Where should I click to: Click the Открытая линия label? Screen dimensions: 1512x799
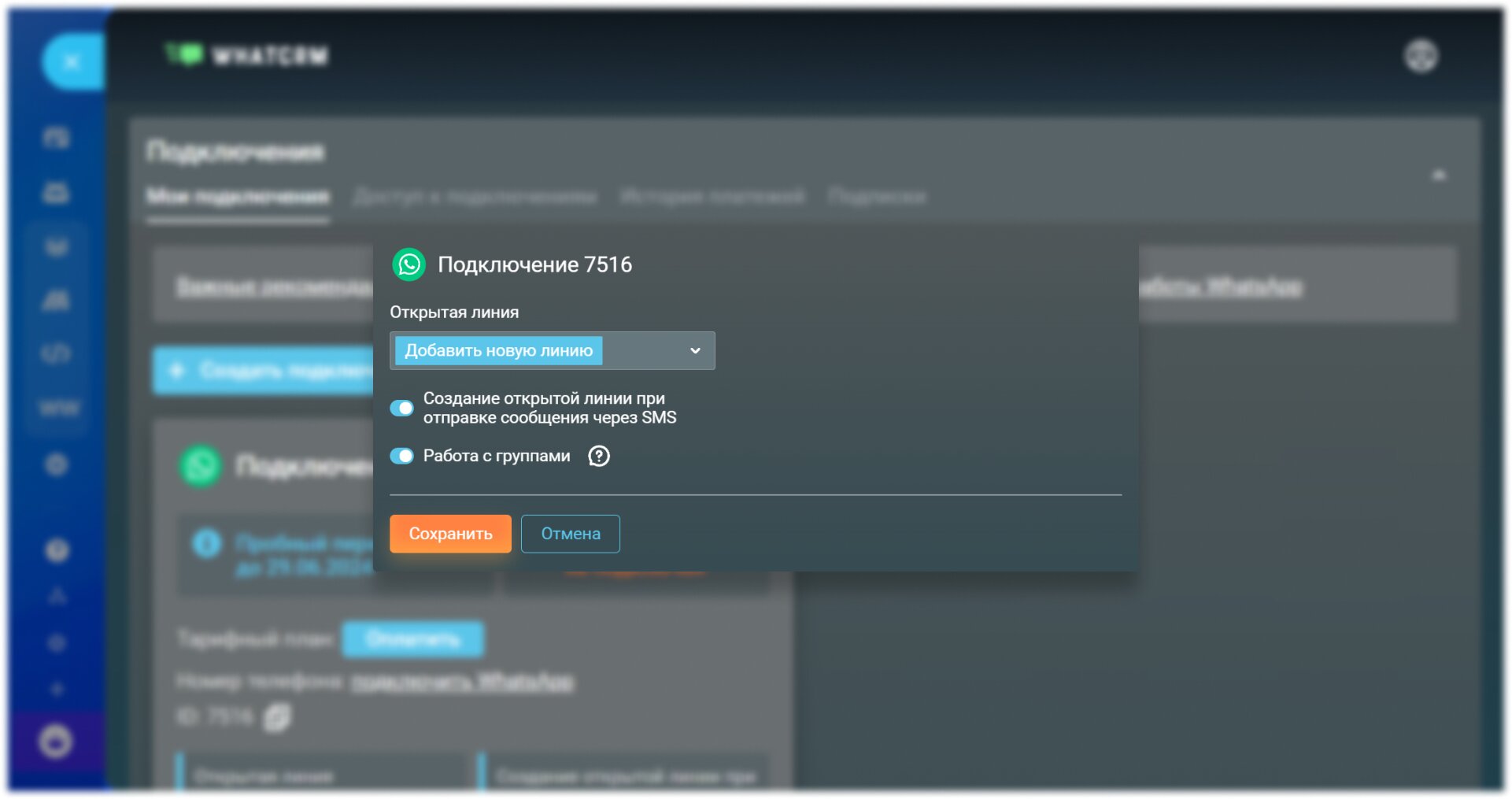[454, 313]
